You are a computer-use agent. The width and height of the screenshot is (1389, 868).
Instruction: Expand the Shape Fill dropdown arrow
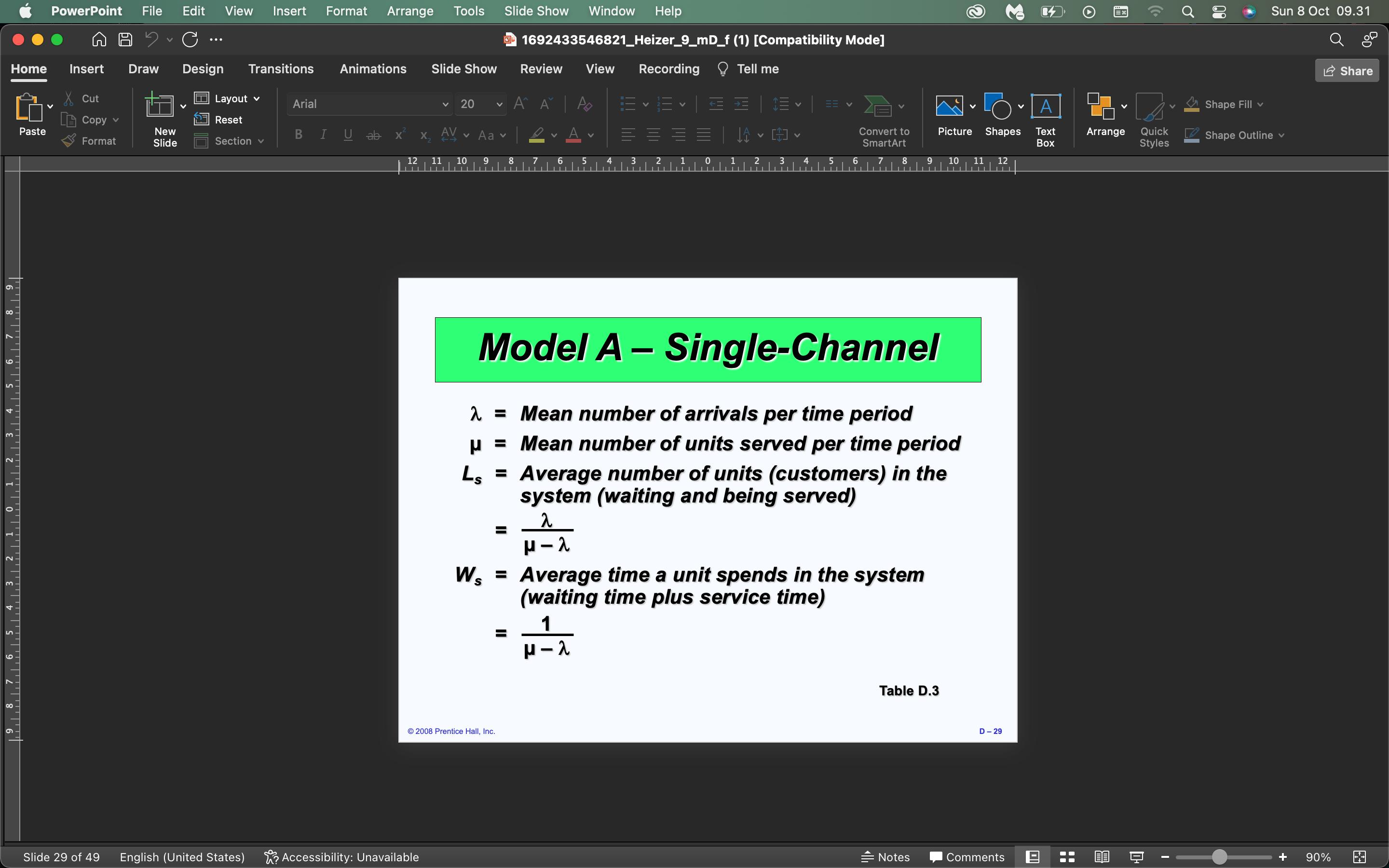(1260, 105)
